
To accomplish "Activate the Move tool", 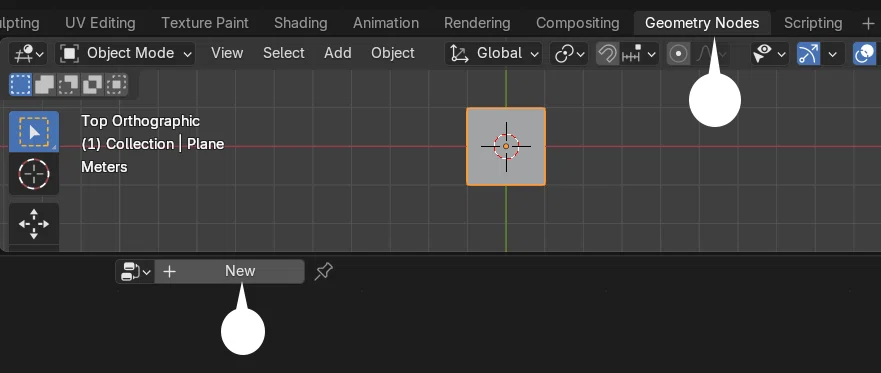I will tap(34, 224).
